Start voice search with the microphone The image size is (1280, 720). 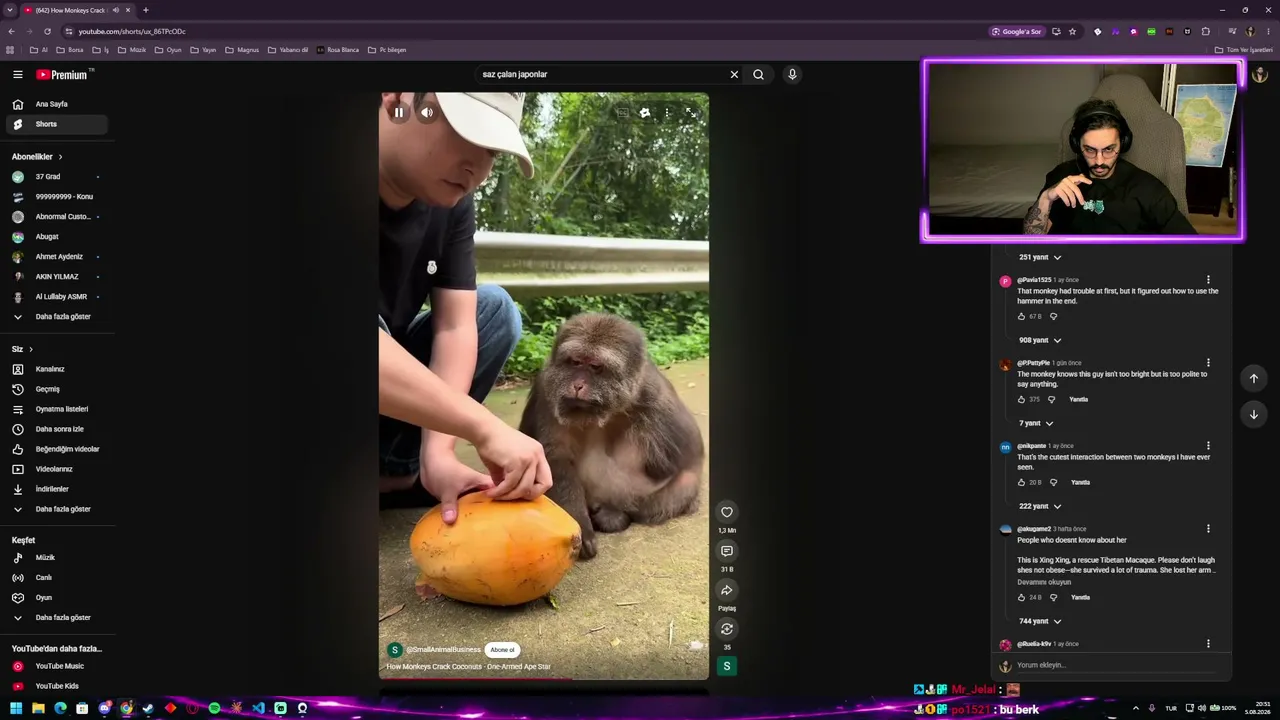point(792,74)
